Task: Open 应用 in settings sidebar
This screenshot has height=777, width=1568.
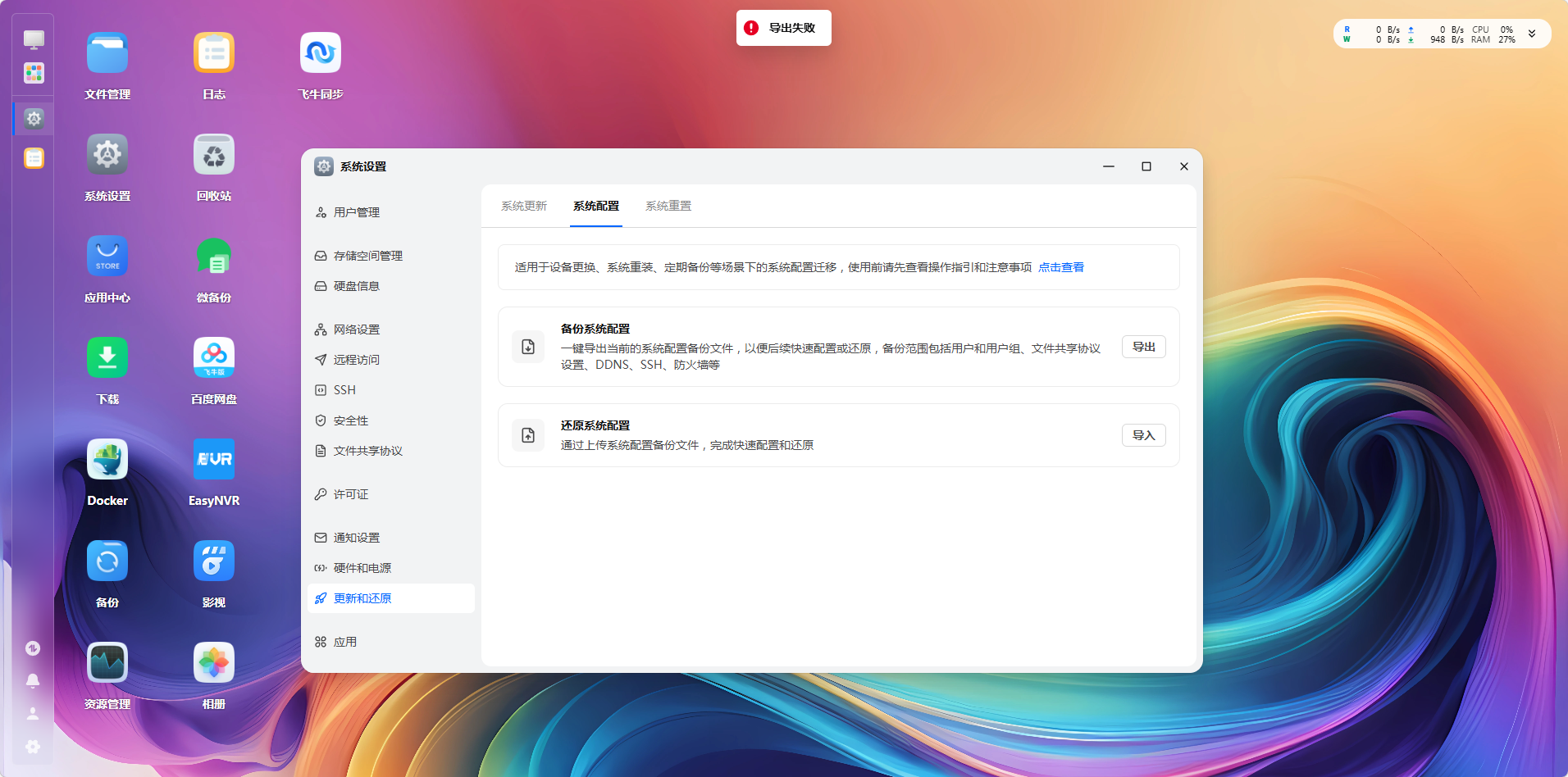Action: point(391,642)
